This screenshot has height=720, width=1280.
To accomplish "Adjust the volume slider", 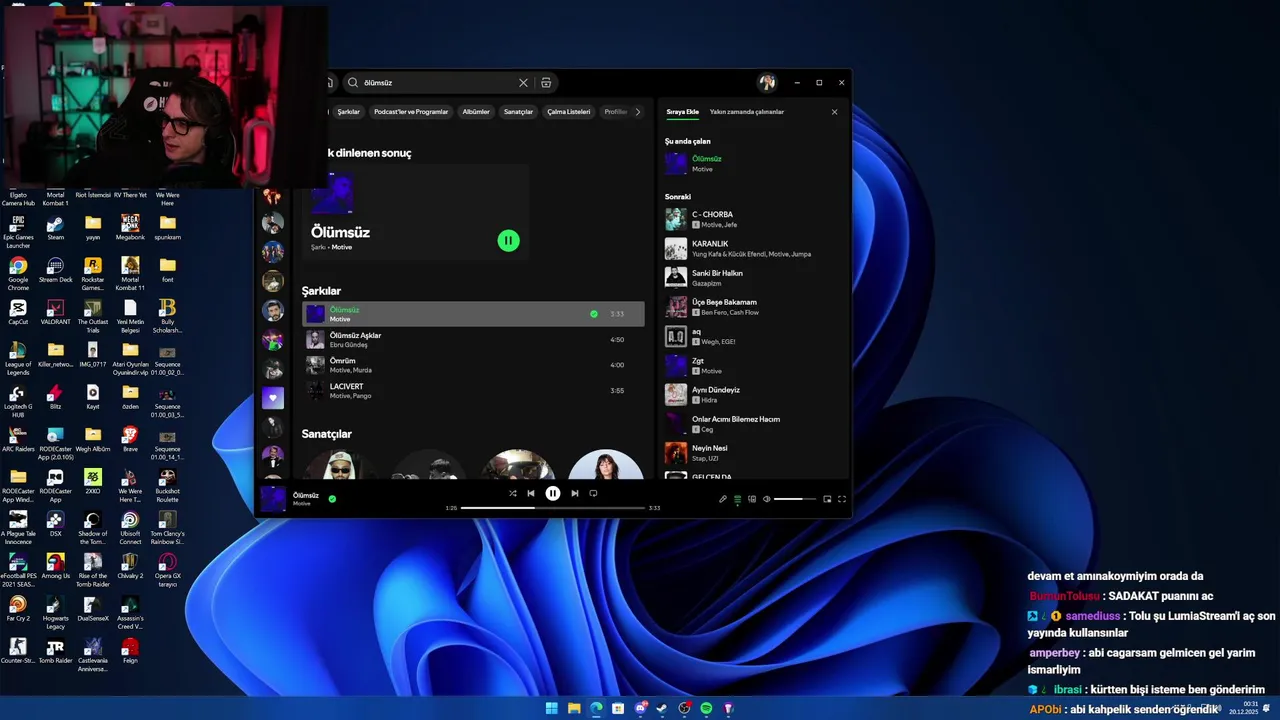I will (x=794, y=499).
